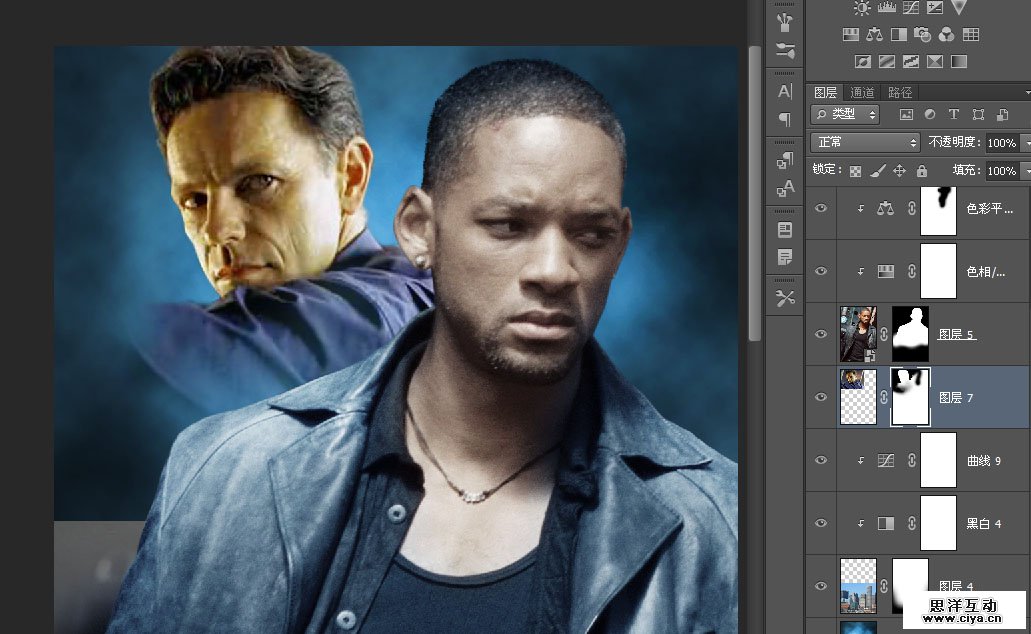
Task: Hide the 色相 hue/saturation layer
Action: [x=821, y=271]
